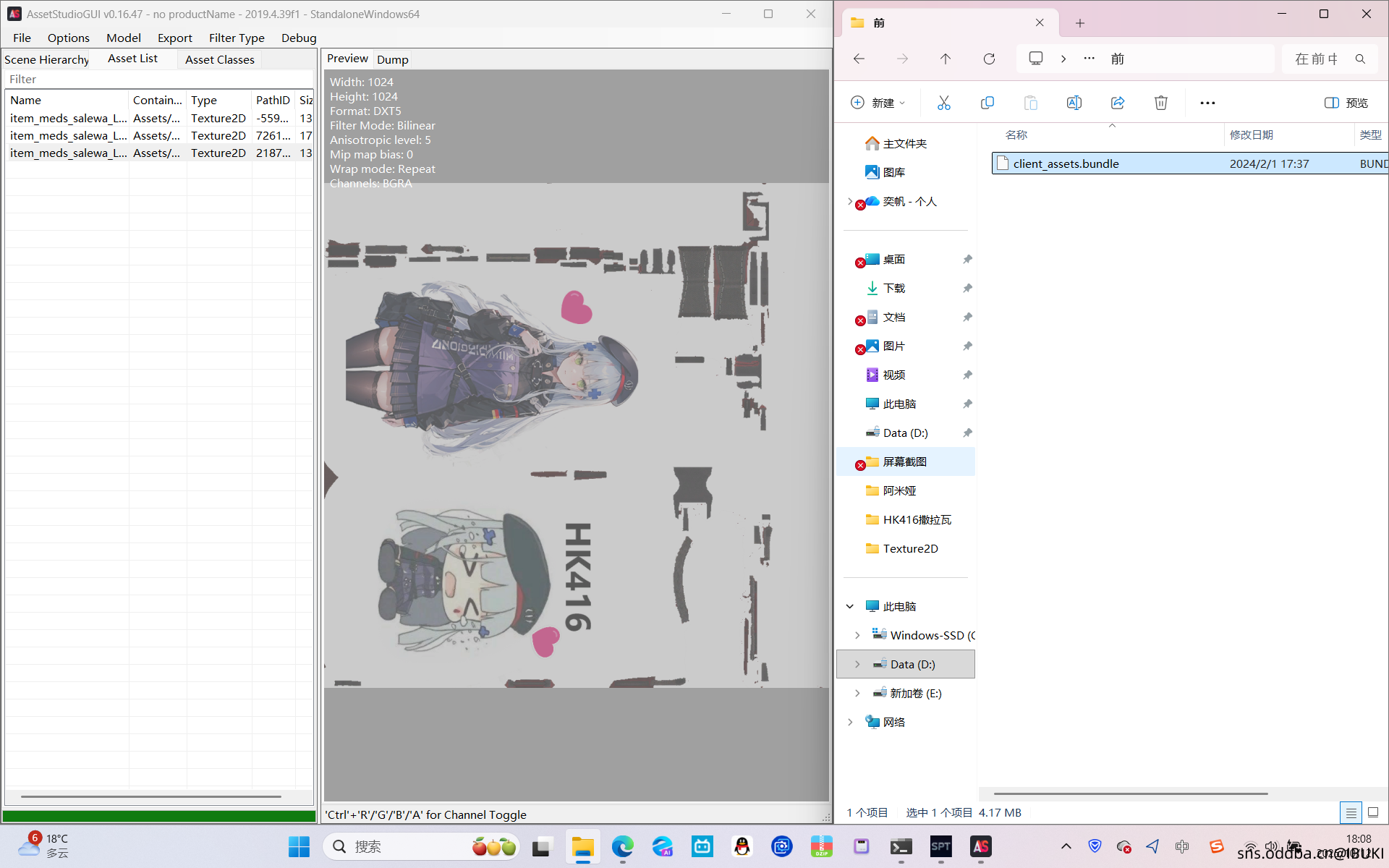Viewport: 1389px width, 868px height.
Task: Click the asset list horizontal scrollbar
Action: coord(150,796)
